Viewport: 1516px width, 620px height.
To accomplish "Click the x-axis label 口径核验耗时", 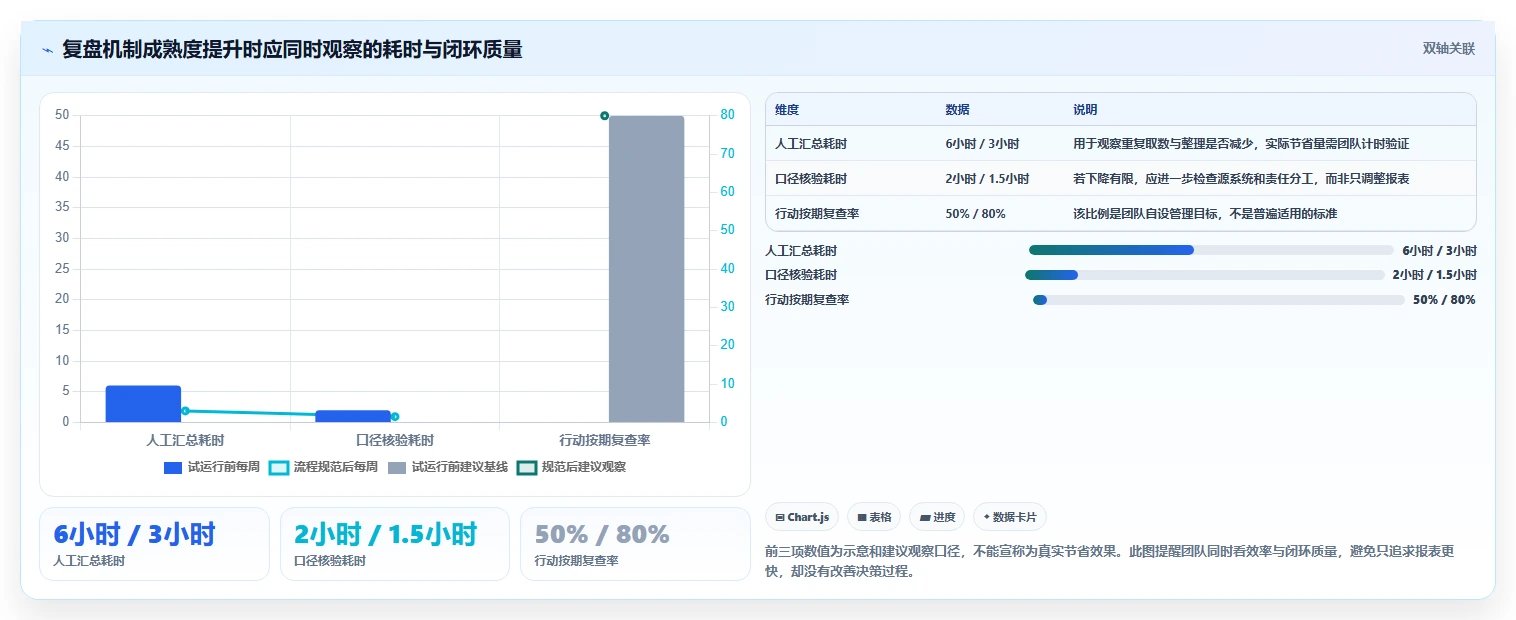I will click(395, 440).
